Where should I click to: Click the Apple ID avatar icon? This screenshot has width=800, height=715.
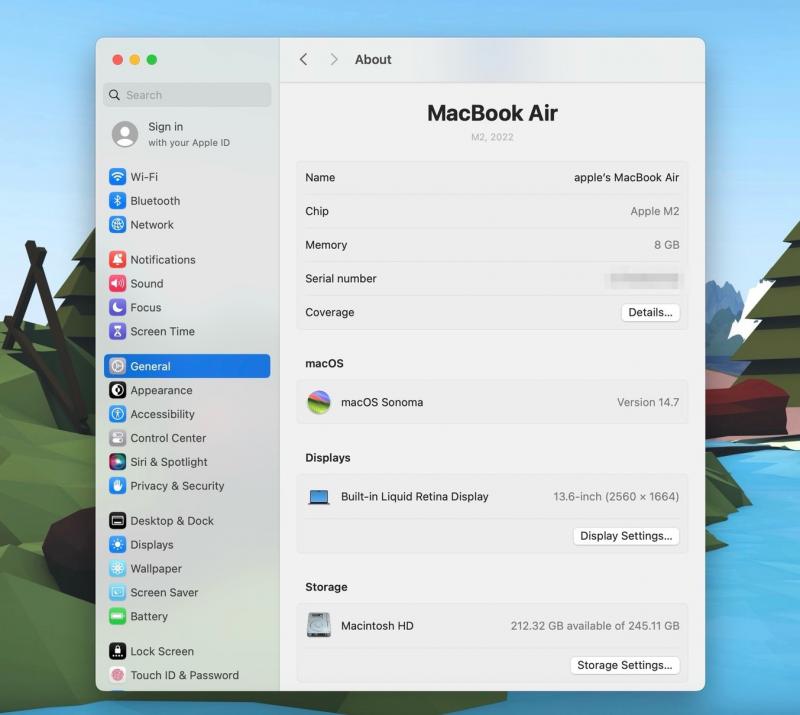pyautogui.click(x=125, y=134)
